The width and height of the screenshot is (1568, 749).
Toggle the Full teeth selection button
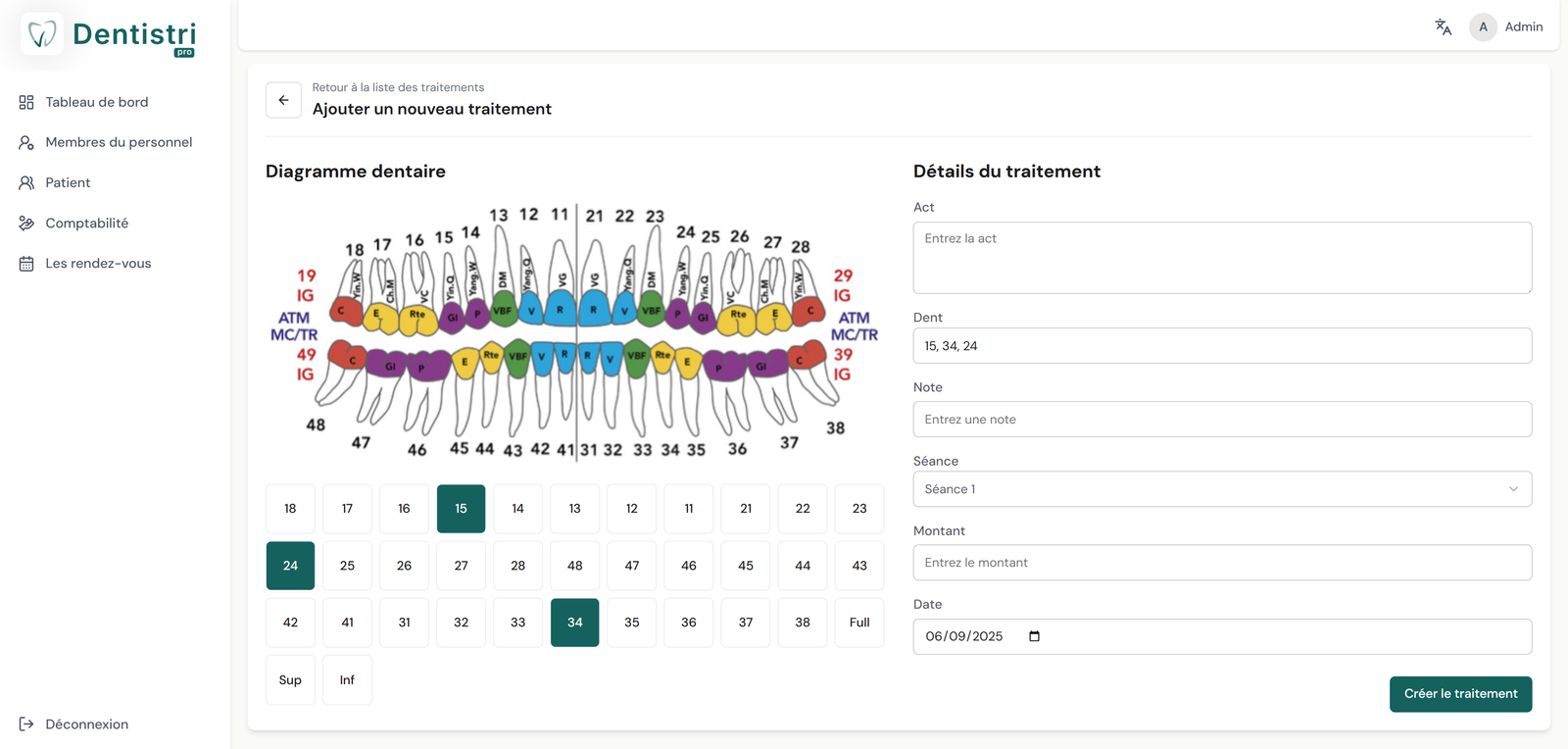coord(859,623)
